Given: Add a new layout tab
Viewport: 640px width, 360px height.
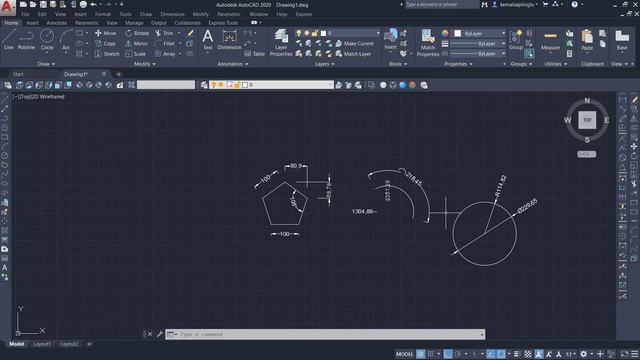Looking at the screenshot, I should 89,344.
